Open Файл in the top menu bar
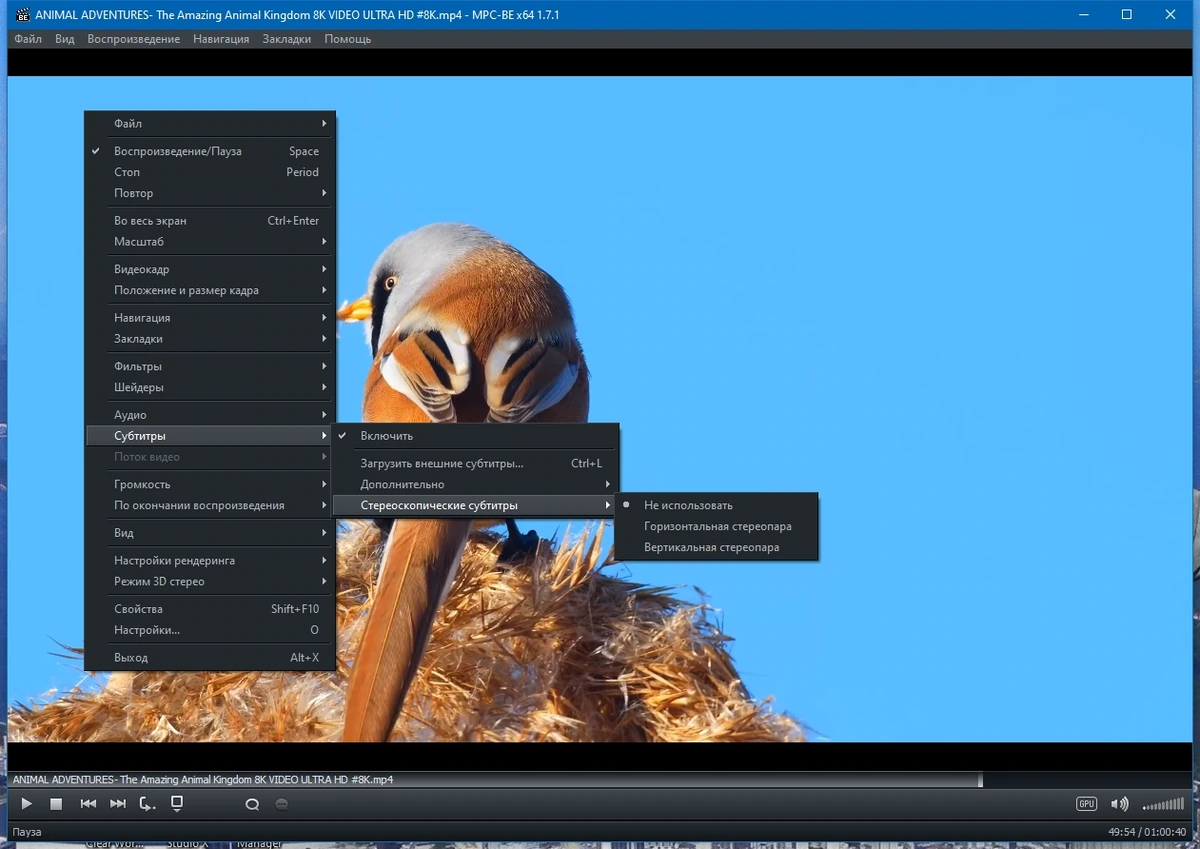This screenshot has width=1200, height=849. [x=28, y=39]
